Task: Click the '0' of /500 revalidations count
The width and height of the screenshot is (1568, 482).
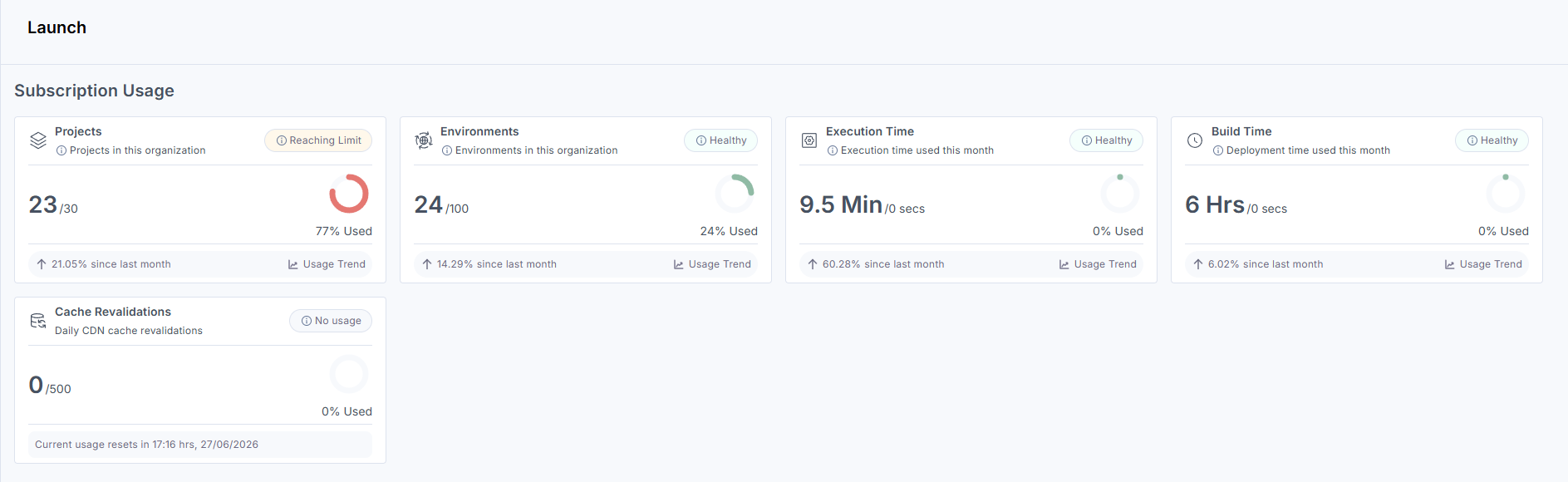Action: 36,385
